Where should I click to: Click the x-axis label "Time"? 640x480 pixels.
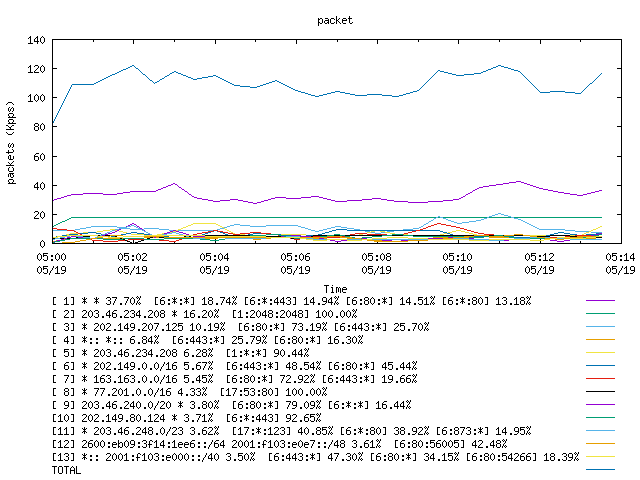coord(336,289)
